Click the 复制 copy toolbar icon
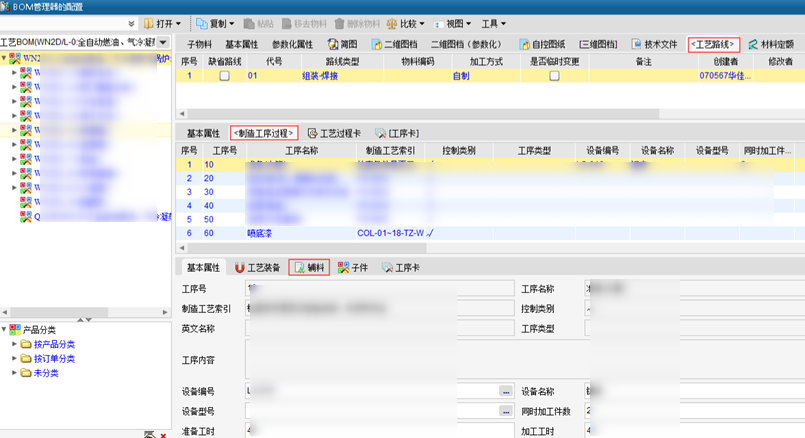Screen dimensions: 805x438 tap(201, 23)
